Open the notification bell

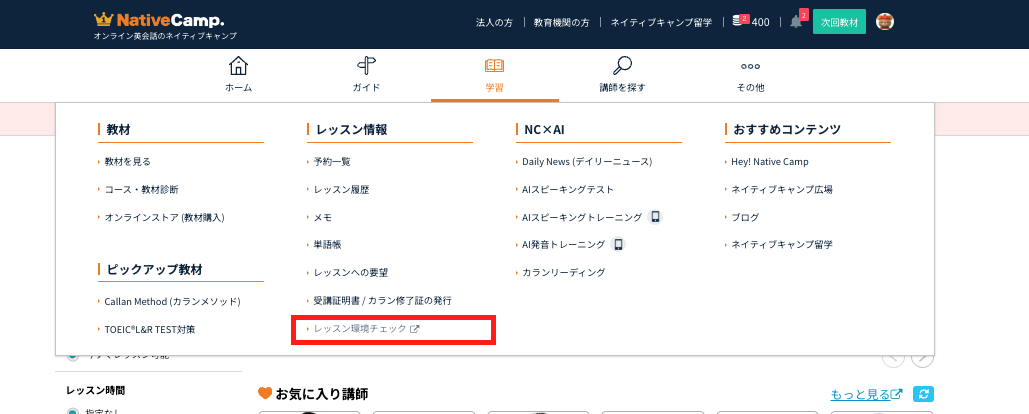tap(796, 22)
